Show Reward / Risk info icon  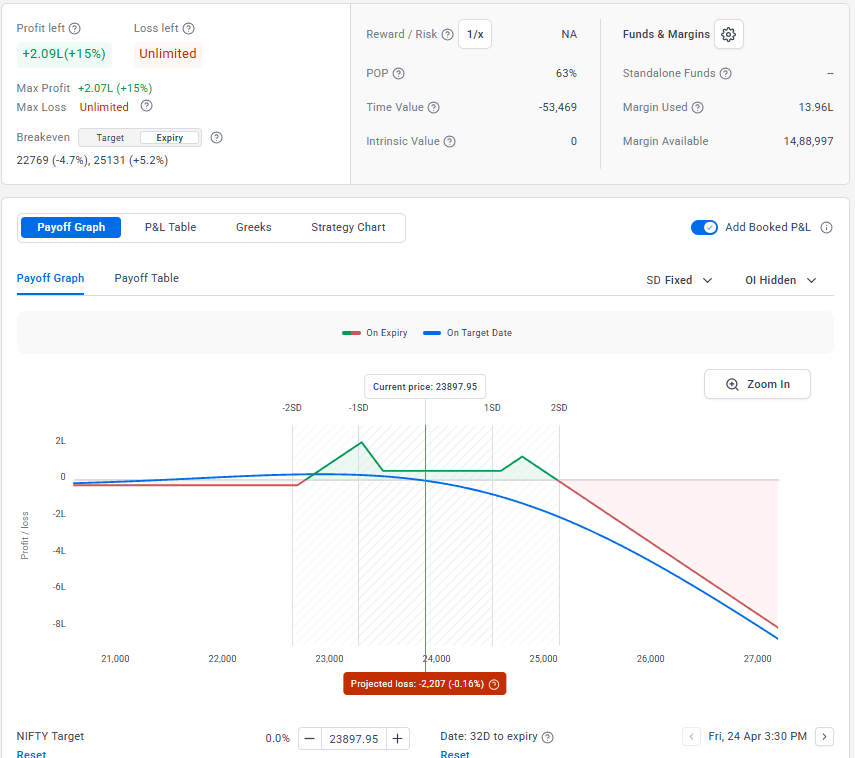(448, 34)
